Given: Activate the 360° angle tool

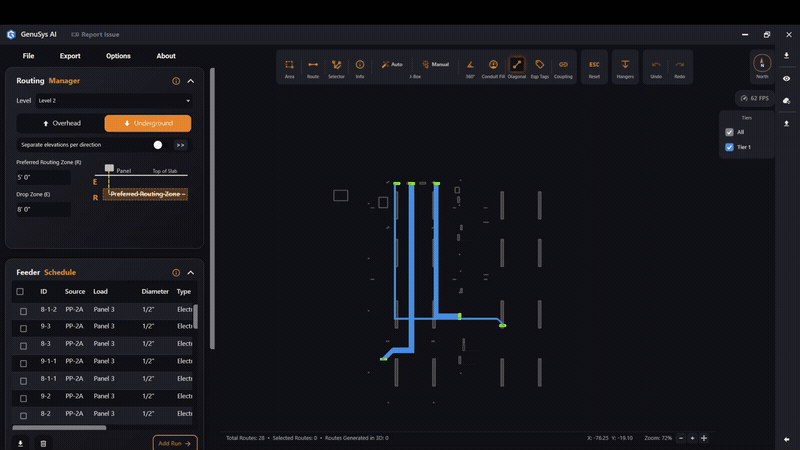Looking at the screenshot, I should pos(470,68).
